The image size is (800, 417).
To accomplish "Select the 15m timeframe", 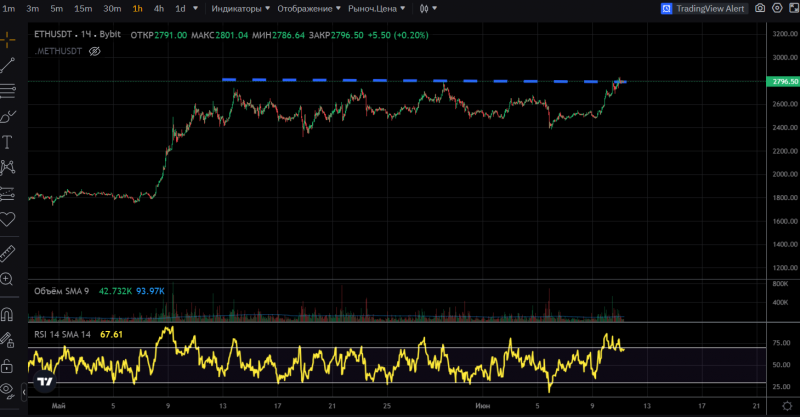I will click(83, 8).
